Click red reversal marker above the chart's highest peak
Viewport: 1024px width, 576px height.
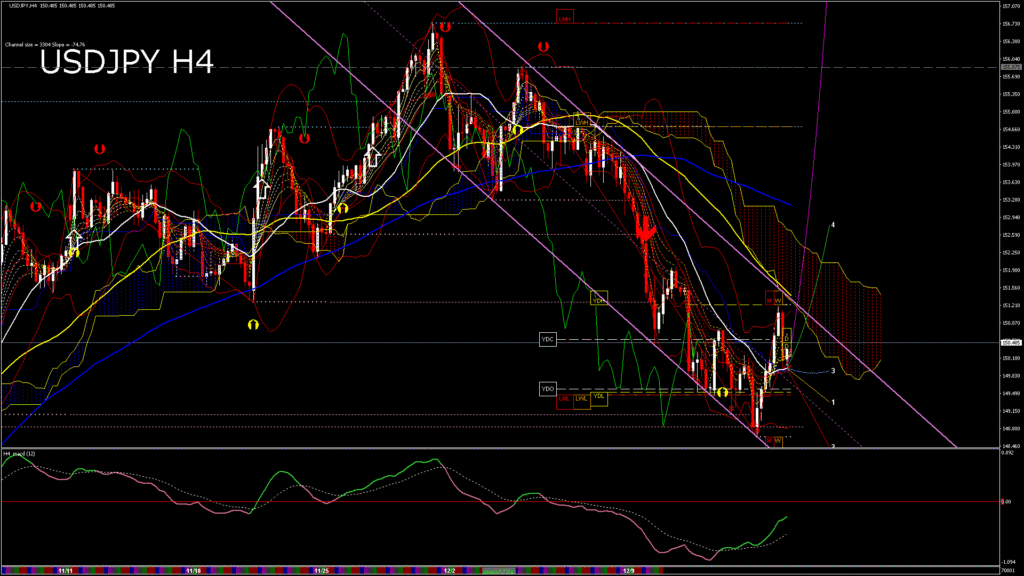(x=444, y=27)
